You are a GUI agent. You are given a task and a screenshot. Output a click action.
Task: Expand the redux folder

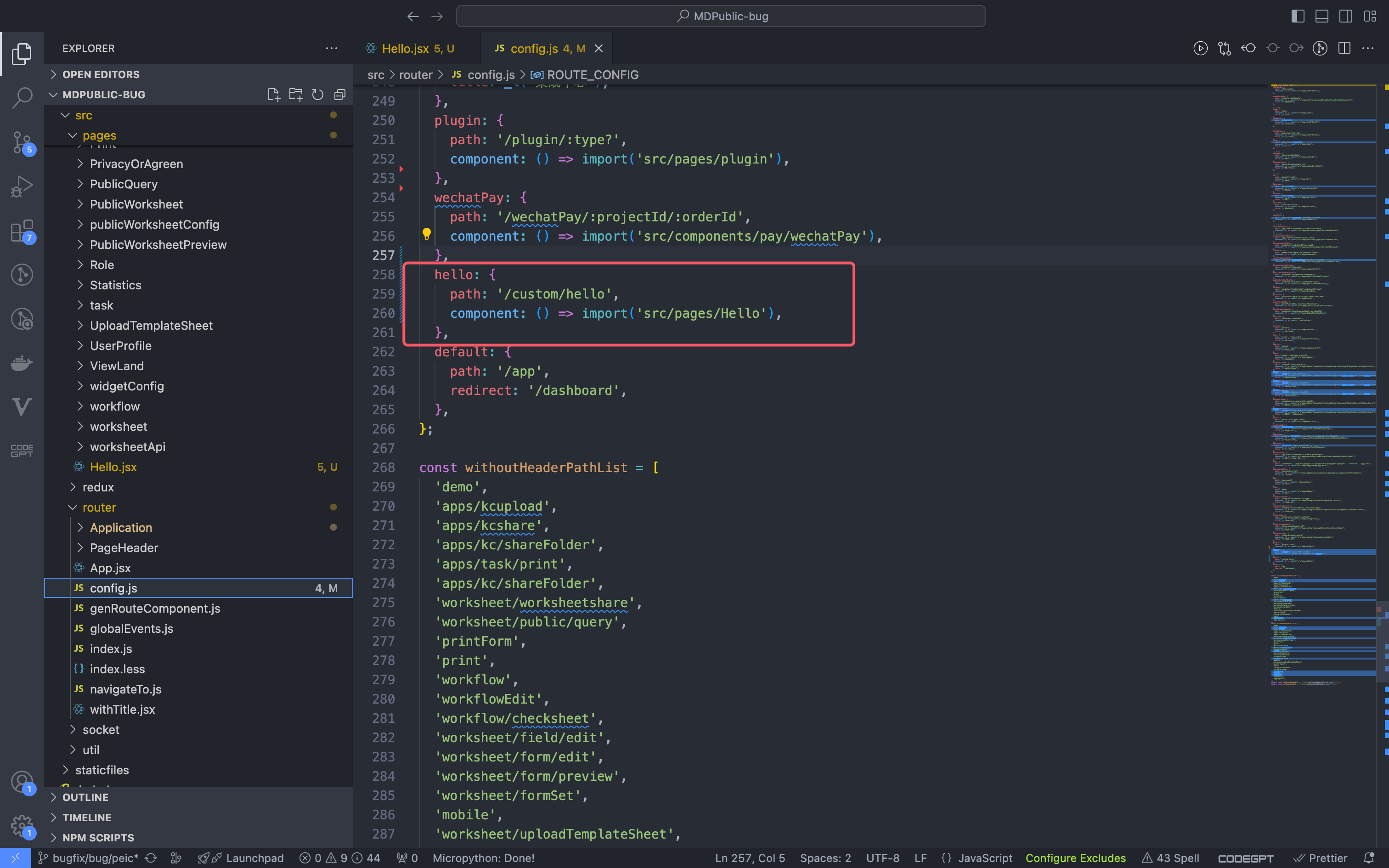click(x=198, y=487)
